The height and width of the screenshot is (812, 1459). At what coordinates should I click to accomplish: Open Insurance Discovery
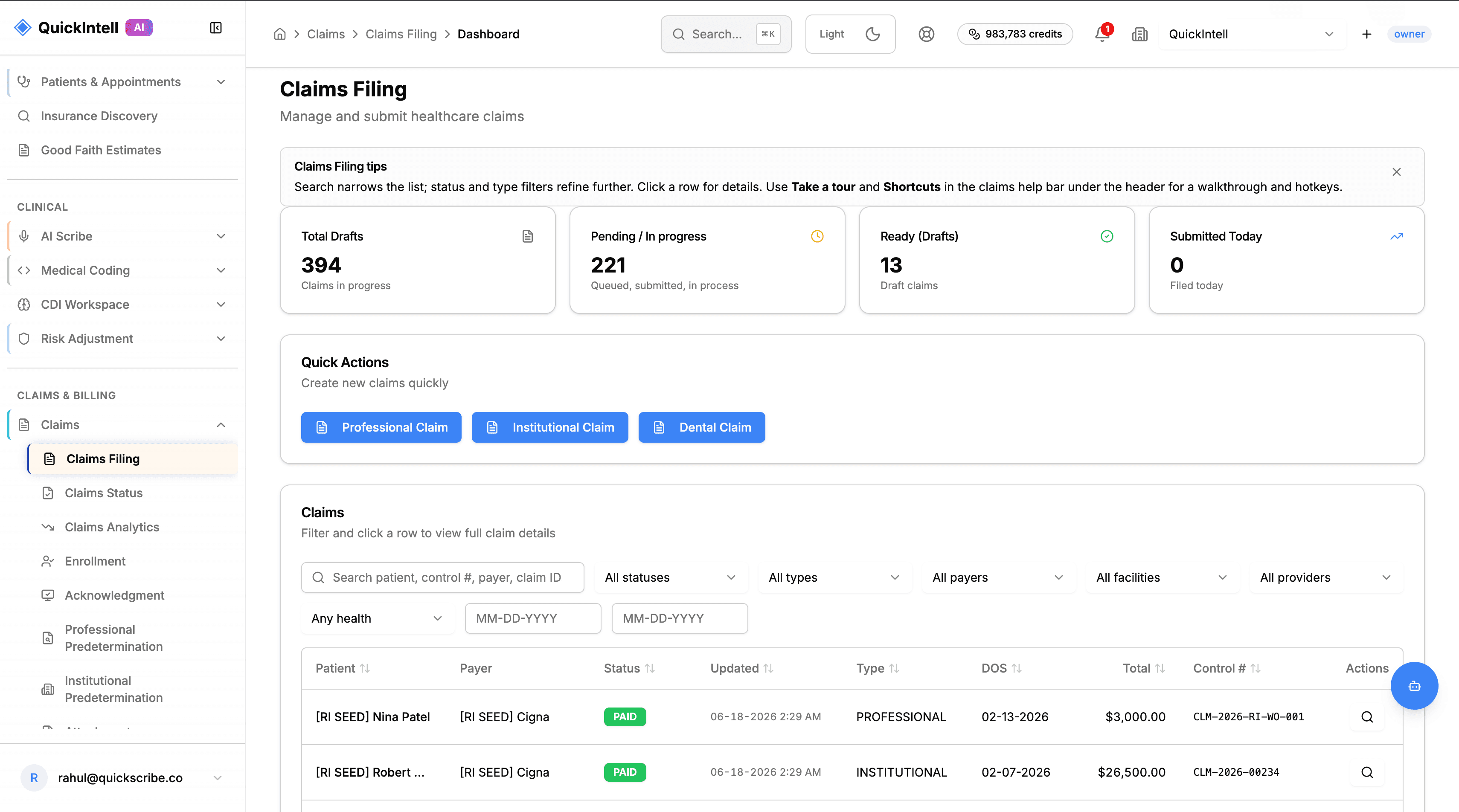[122, 116]
